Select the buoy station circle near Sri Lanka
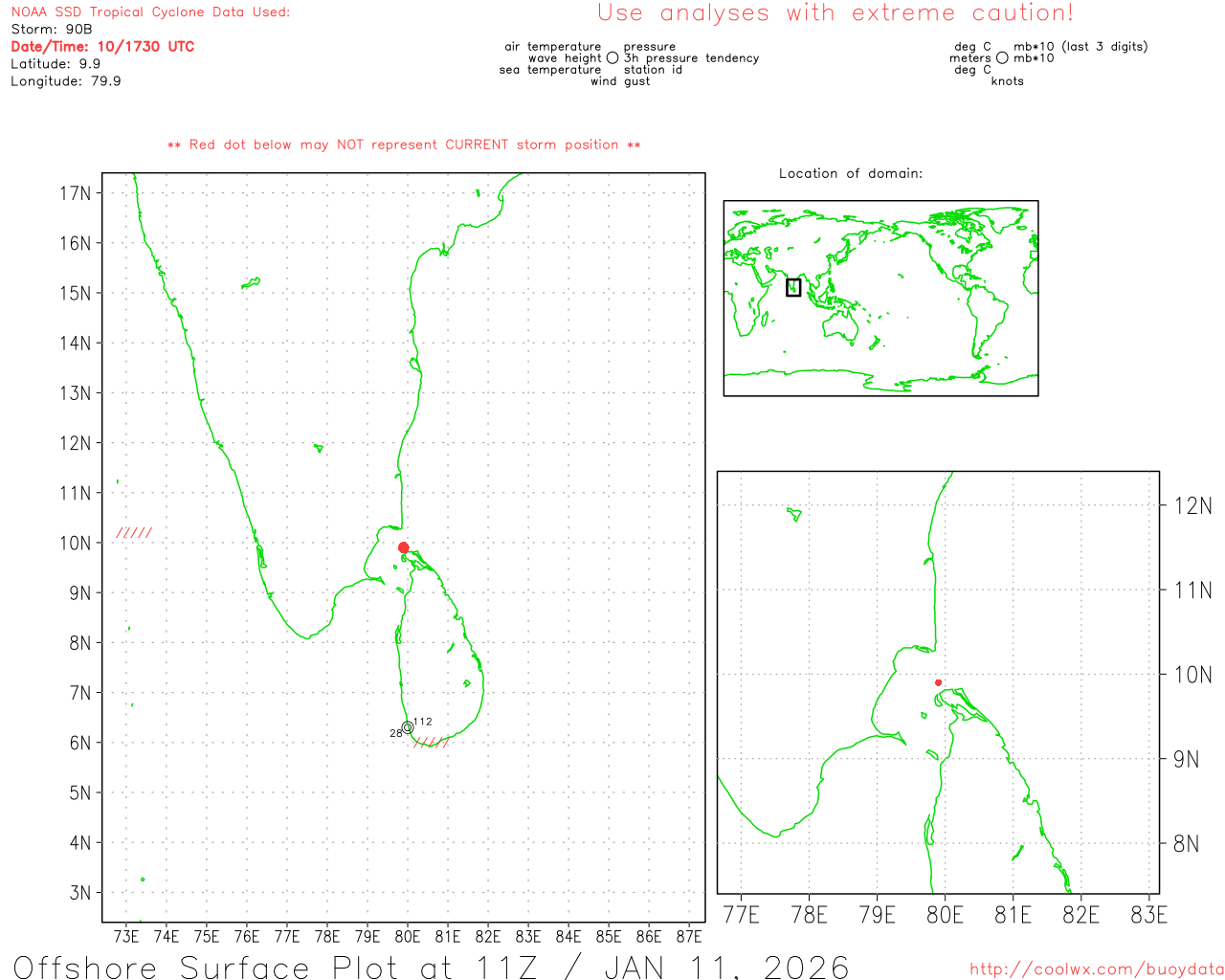This screenshot has width=1225, height=980. click(408, 727)
